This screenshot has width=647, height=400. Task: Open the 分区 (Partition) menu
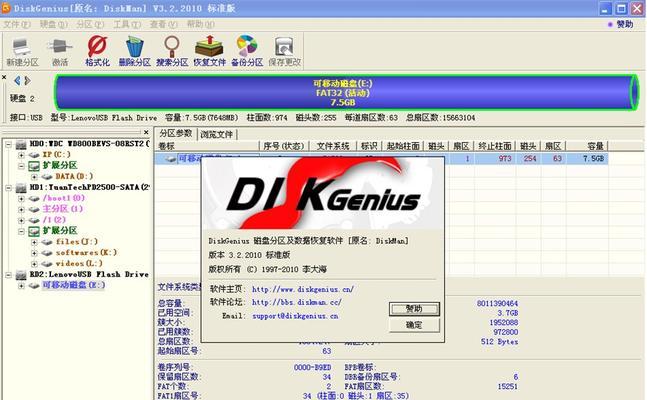click(90, 24)
